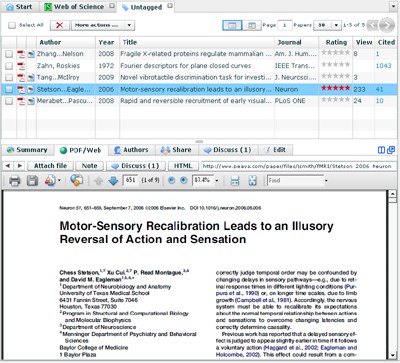
Task: Zoom out of the PDF
Action: [x=171, y=180]
